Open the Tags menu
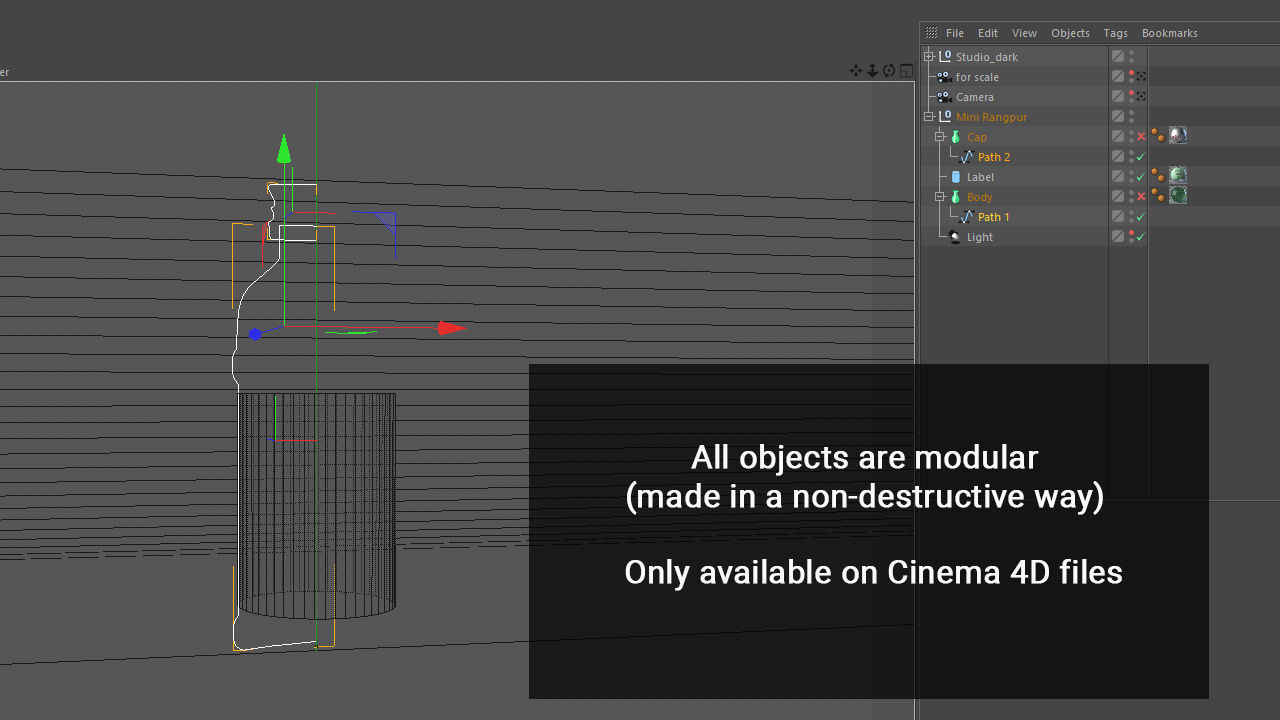 [1115, 33]
